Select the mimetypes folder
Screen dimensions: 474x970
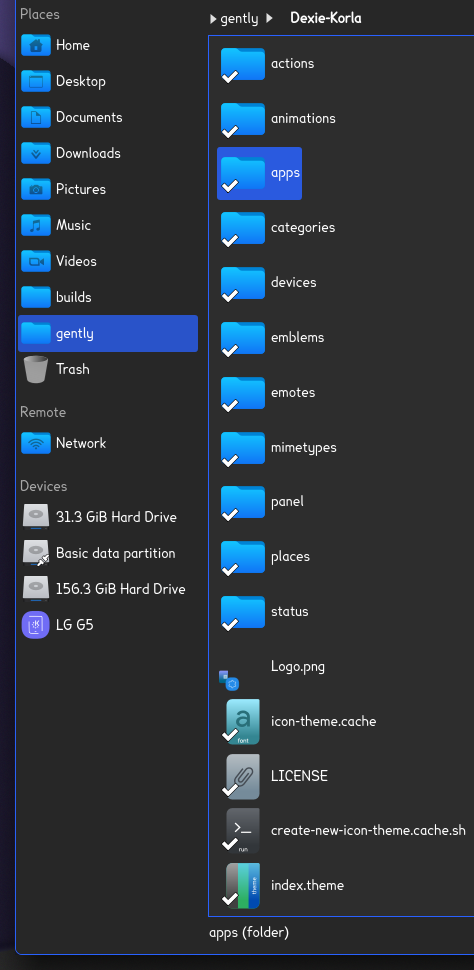(x=278, y=447)
